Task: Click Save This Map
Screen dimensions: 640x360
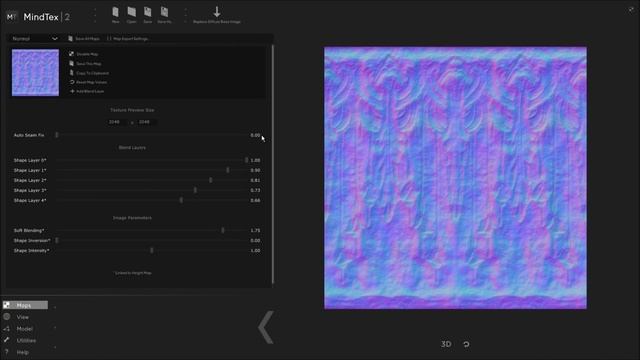Action: pyautogui.click(x=85, y=64)
